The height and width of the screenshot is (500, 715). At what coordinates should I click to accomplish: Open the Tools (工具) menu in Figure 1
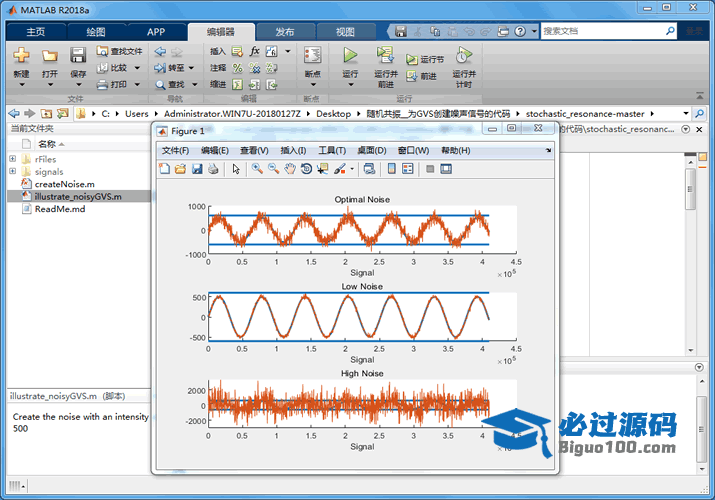pyautogui.click(x=332, y=150)
